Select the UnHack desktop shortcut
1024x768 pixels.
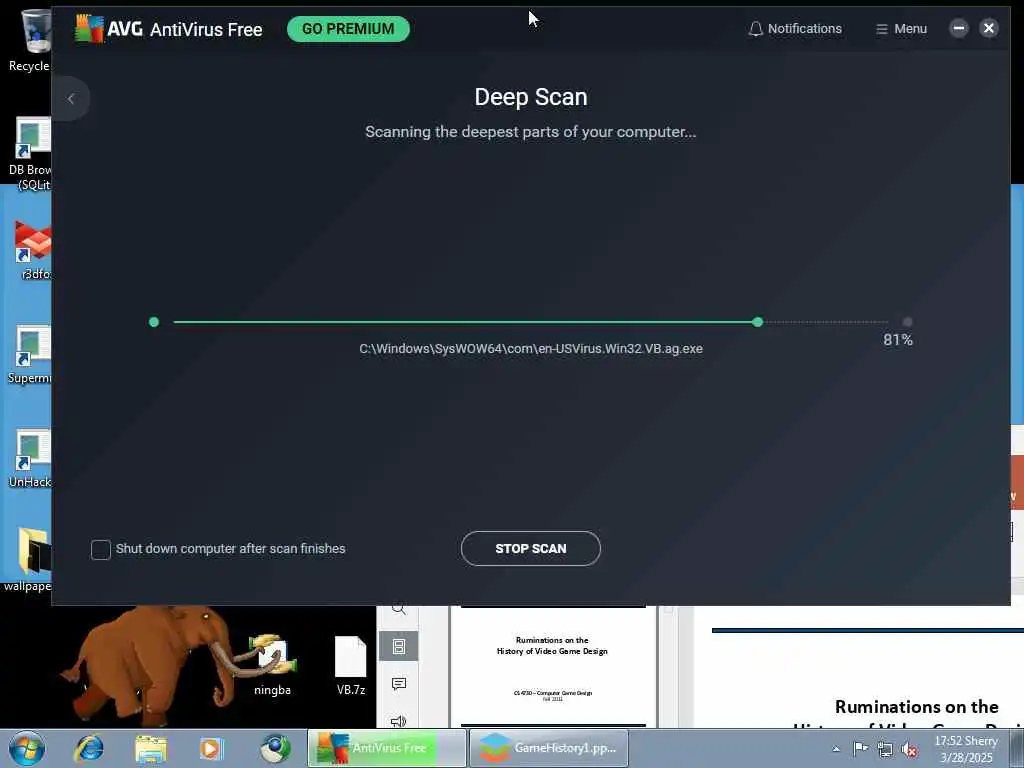click(29, 458)
